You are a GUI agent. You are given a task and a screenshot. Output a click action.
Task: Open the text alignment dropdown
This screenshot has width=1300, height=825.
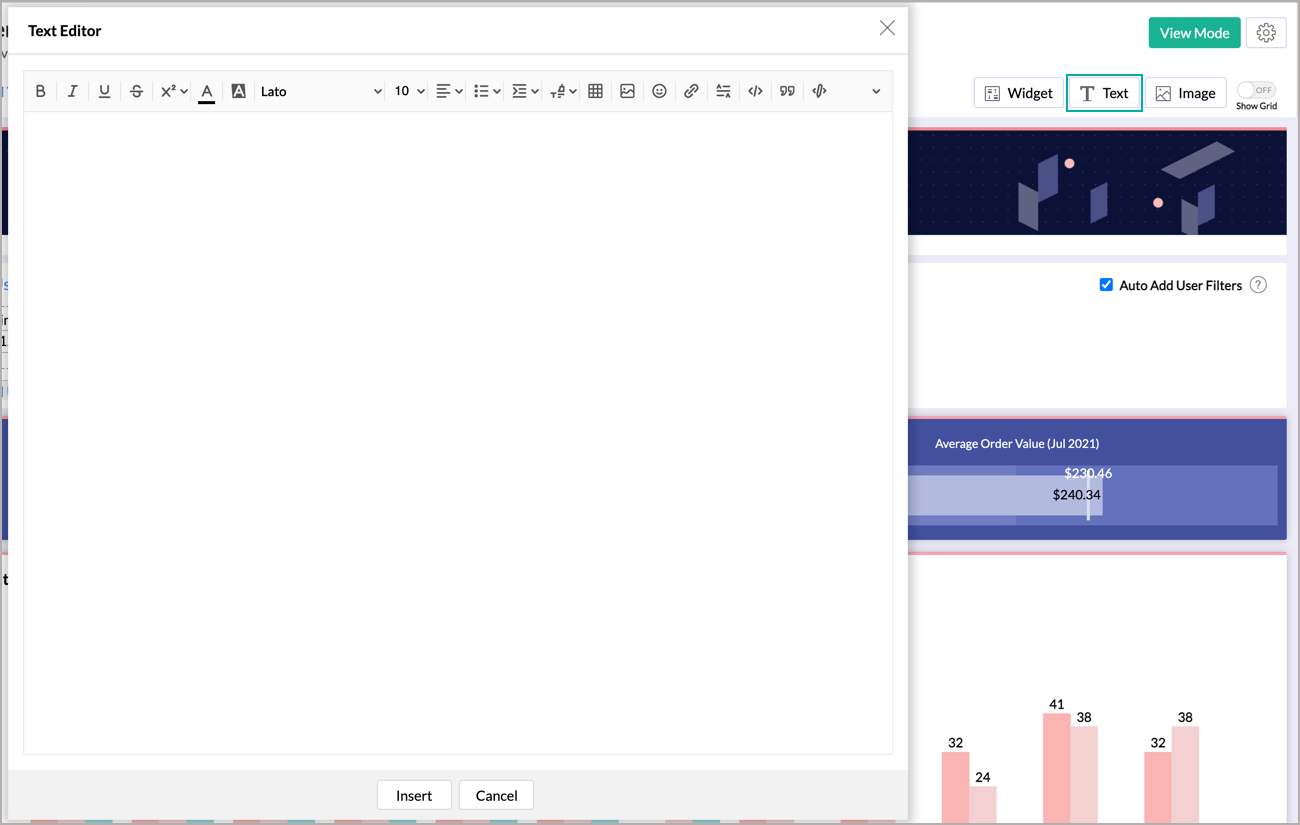(447, 91)
